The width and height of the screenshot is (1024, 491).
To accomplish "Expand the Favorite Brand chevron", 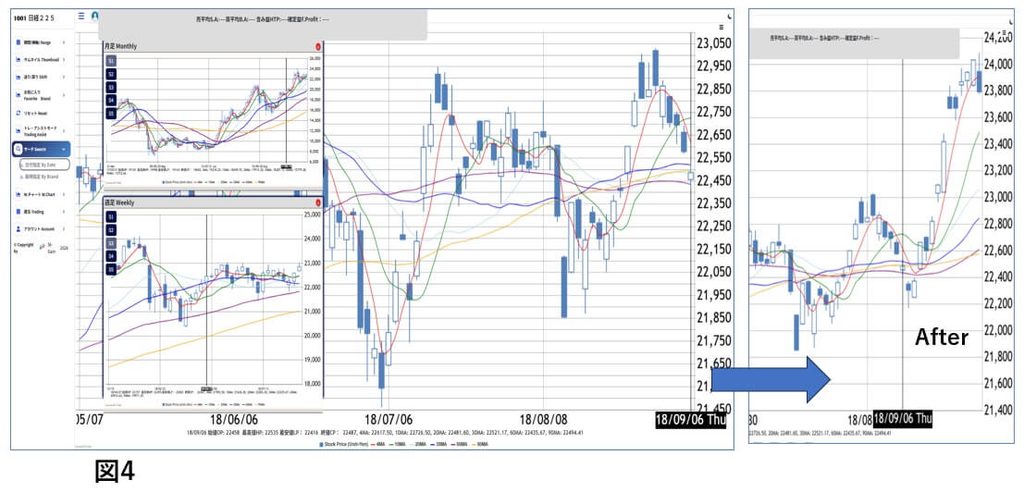I will point(63,95).
